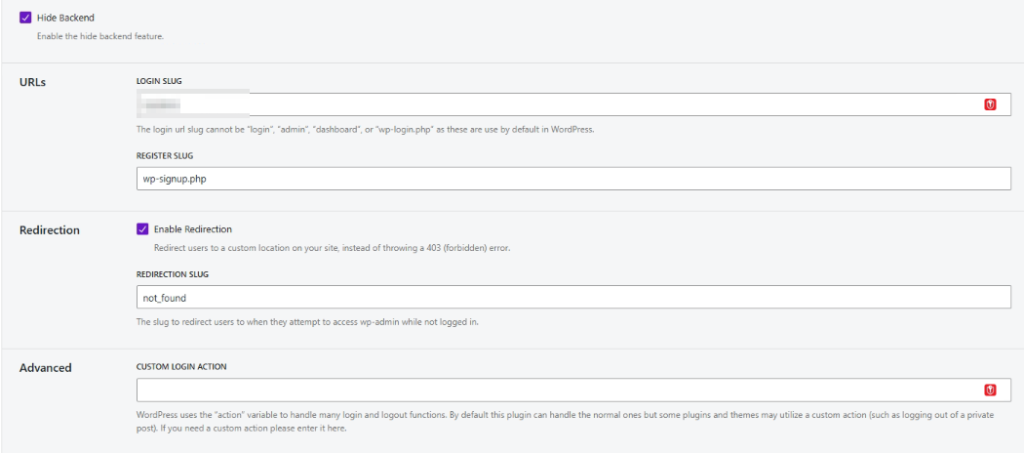Focus the empty Custom Login Action field
This screenshot has height=453, width=1024.
click(573, 390)
